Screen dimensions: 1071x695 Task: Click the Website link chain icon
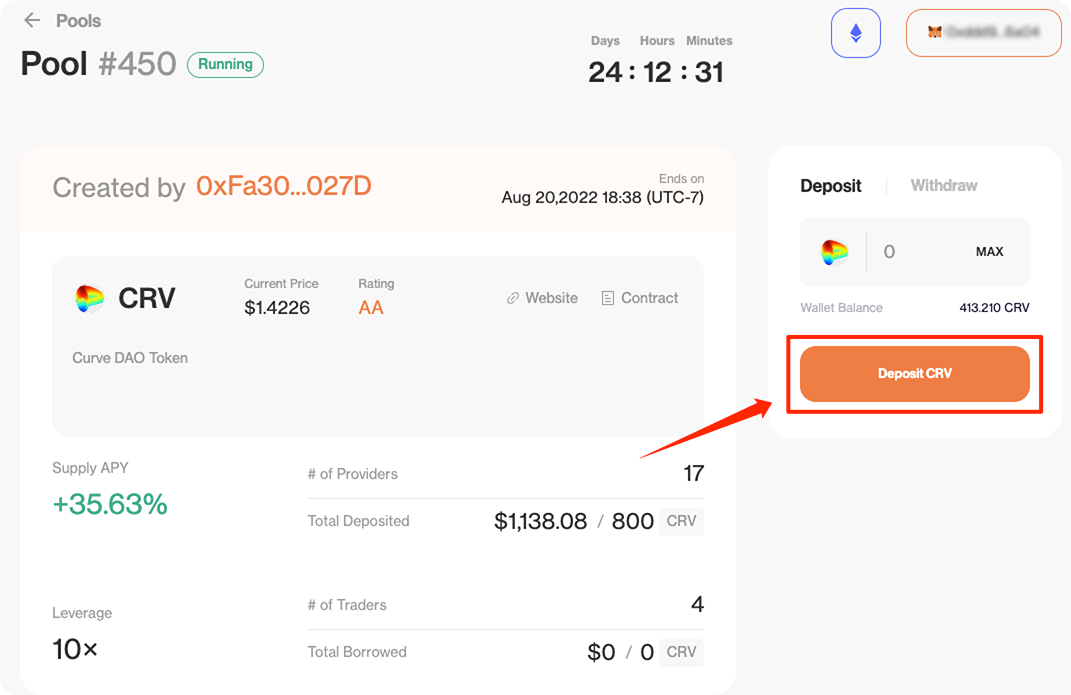(513, 298)
